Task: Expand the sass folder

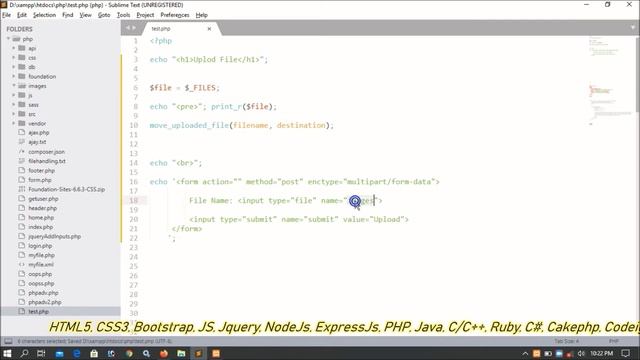Action: point(13,104)
